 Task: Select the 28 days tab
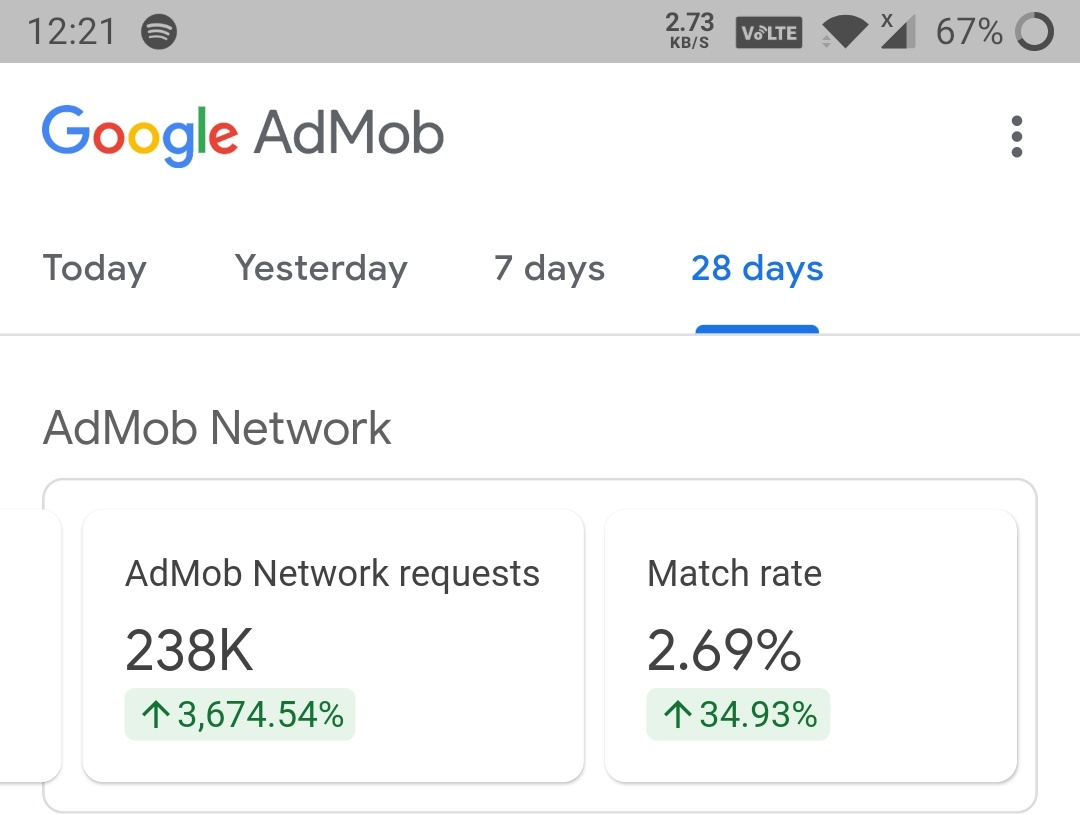click(757, 269)
